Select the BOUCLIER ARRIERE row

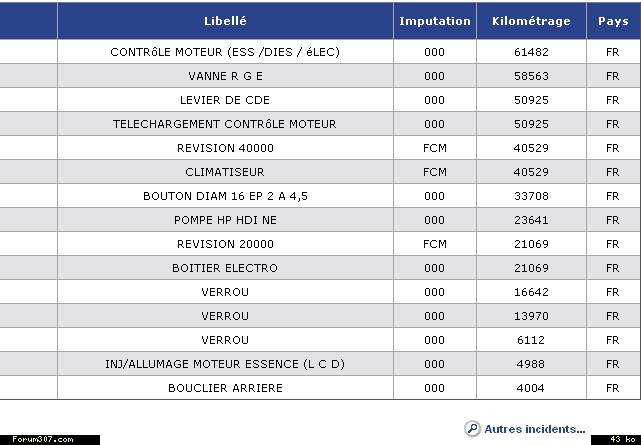click(x=225, y=388)
